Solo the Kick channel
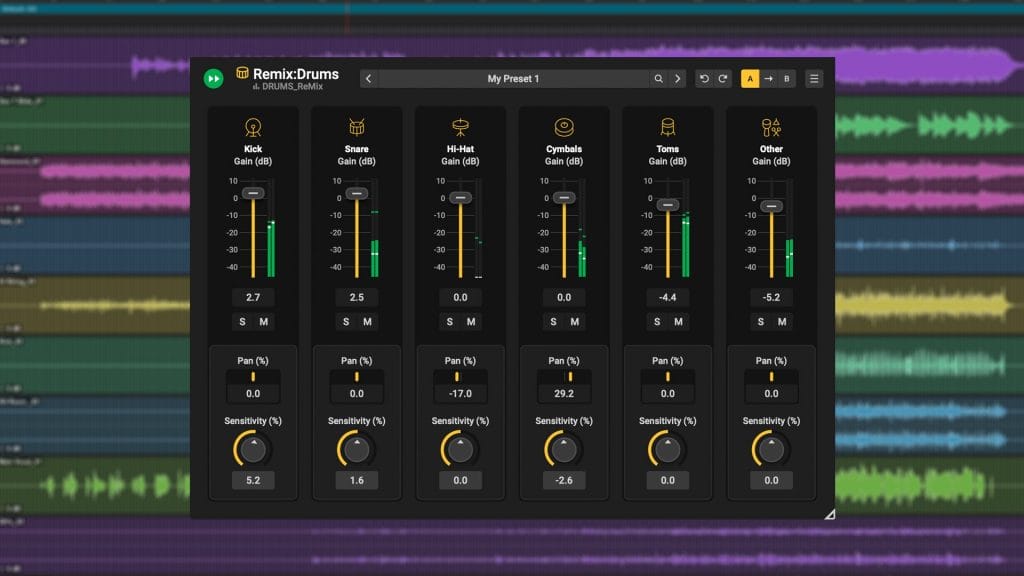1024x576 pixels. click(242, 322)
